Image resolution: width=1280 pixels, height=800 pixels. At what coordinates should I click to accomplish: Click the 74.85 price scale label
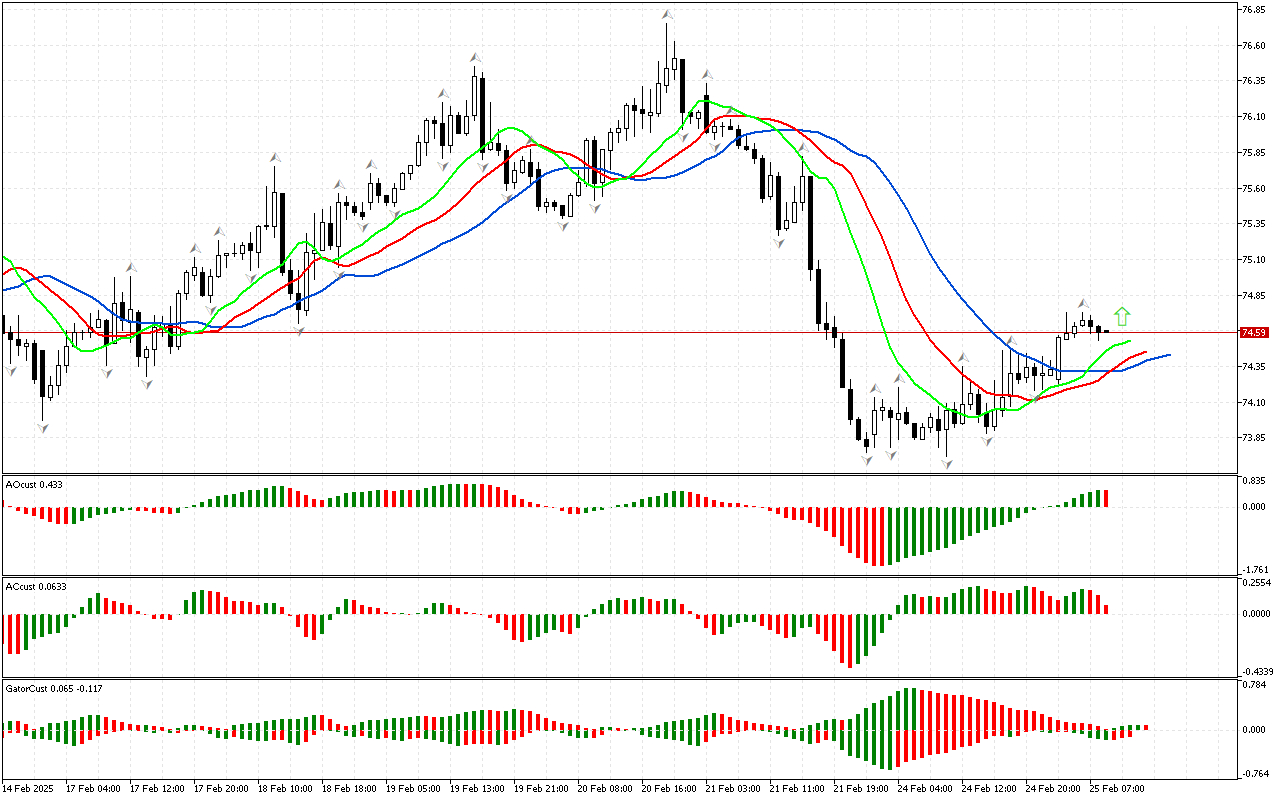tap(1254, 296)
